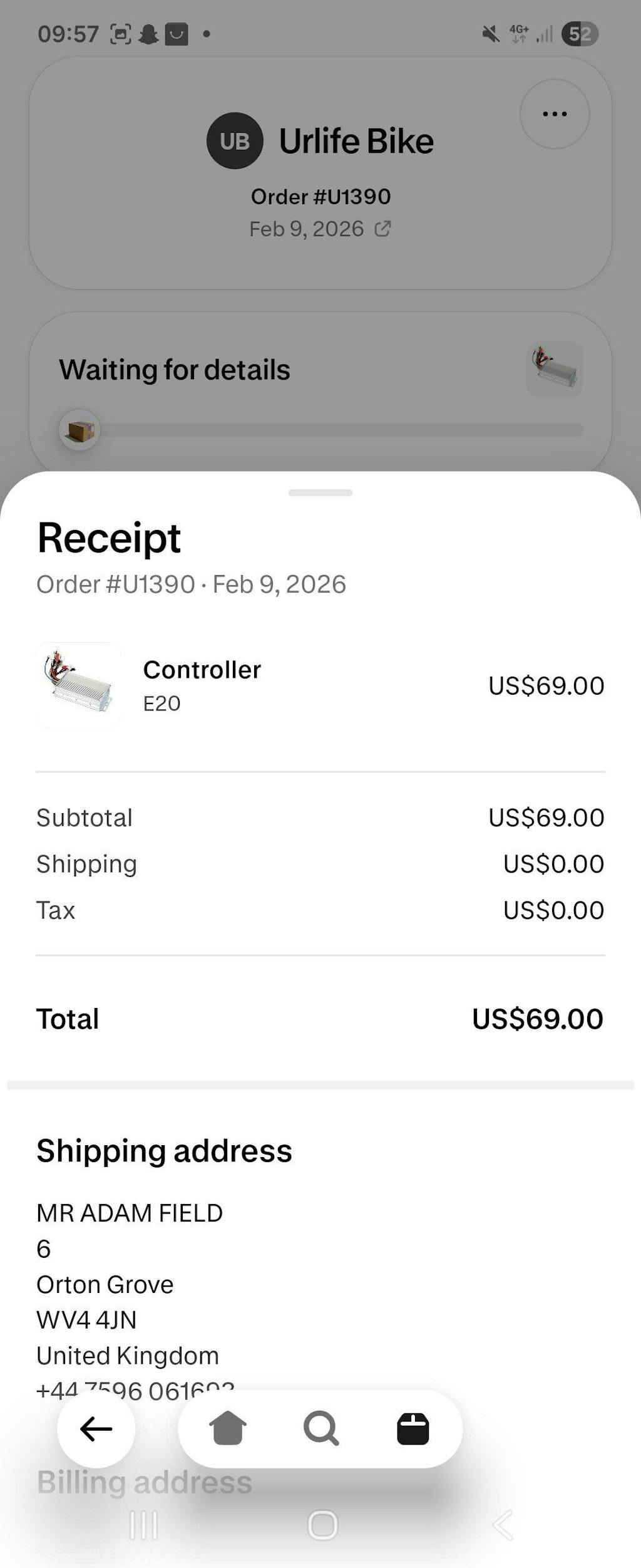Click the external link icon beside date
Viewport: 641px width, 1568px height.
coord(382,229)
